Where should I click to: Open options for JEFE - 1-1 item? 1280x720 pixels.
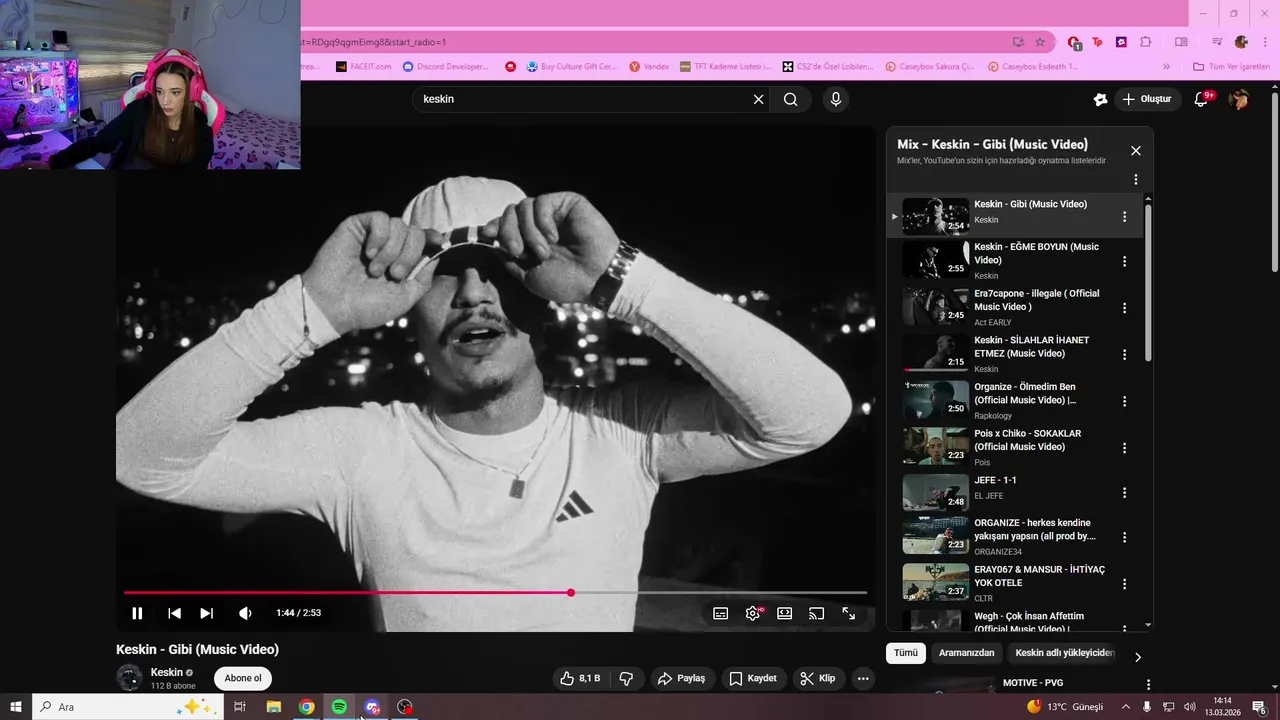(1124, 493)
